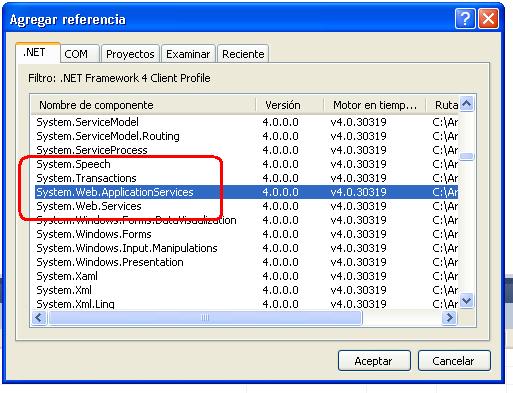Click the Cancelar button
Viewport: 513px width, 393px height.
[454, 361]
